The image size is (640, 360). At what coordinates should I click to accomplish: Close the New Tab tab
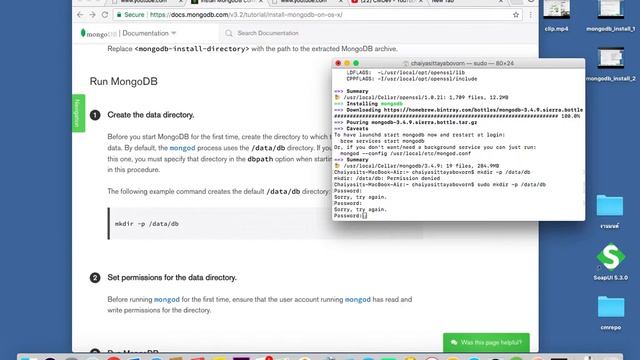tap(501, 2)
